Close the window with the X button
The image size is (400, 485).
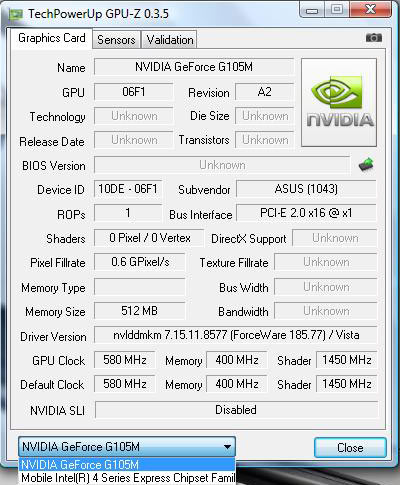[370, 9]
